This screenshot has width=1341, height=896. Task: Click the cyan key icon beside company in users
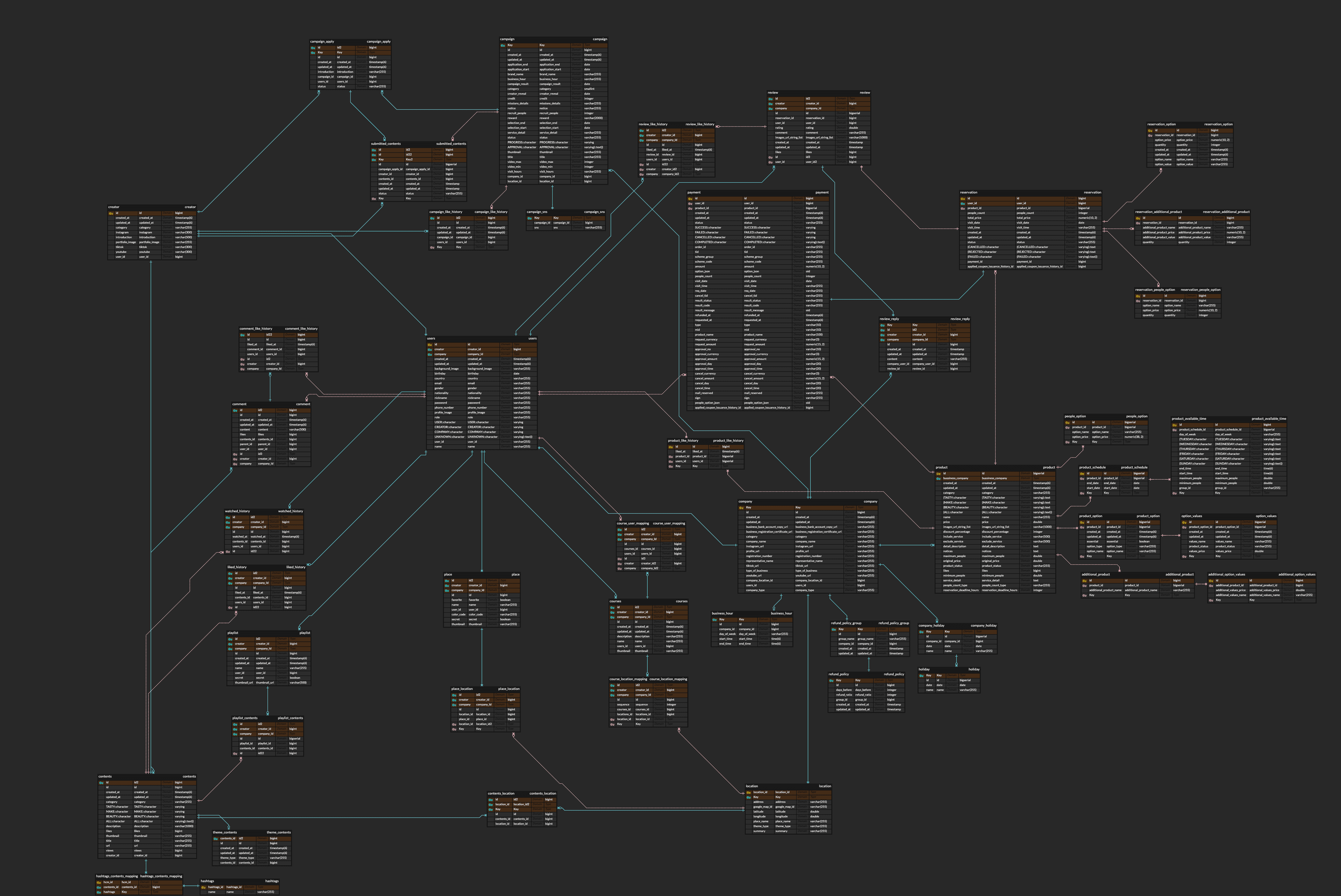pos(430,354)
